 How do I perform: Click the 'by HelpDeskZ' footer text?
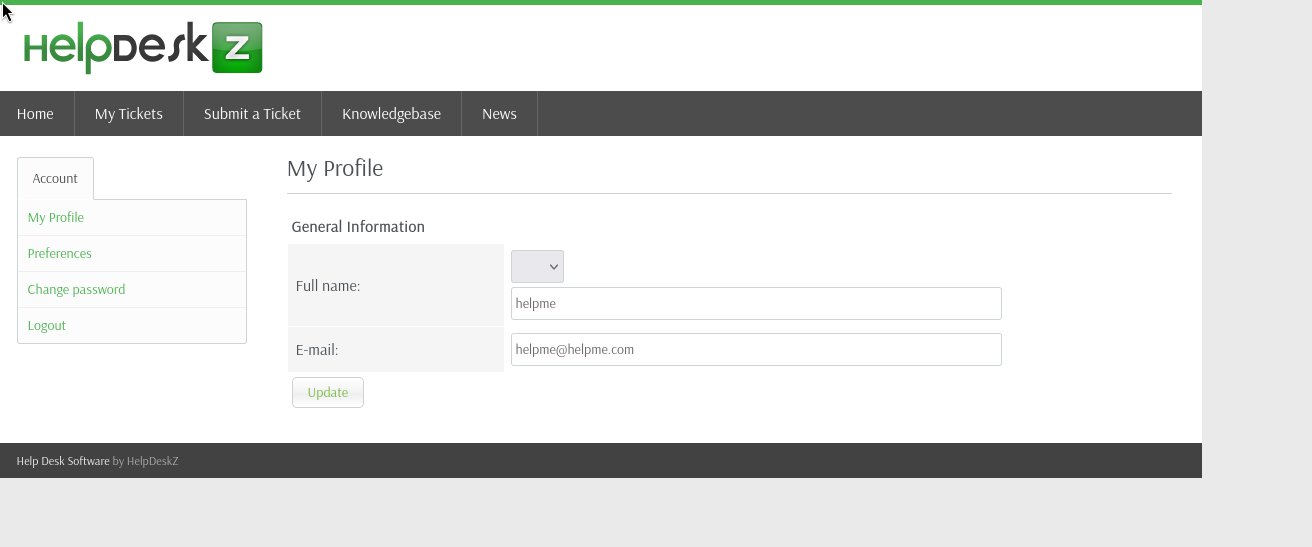tap(145, 461)
